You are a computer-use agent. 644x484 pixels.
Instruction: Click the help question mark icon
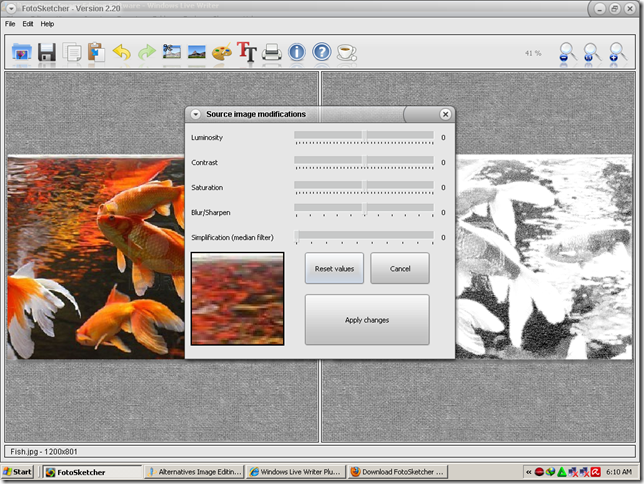(x=322, y=52)
